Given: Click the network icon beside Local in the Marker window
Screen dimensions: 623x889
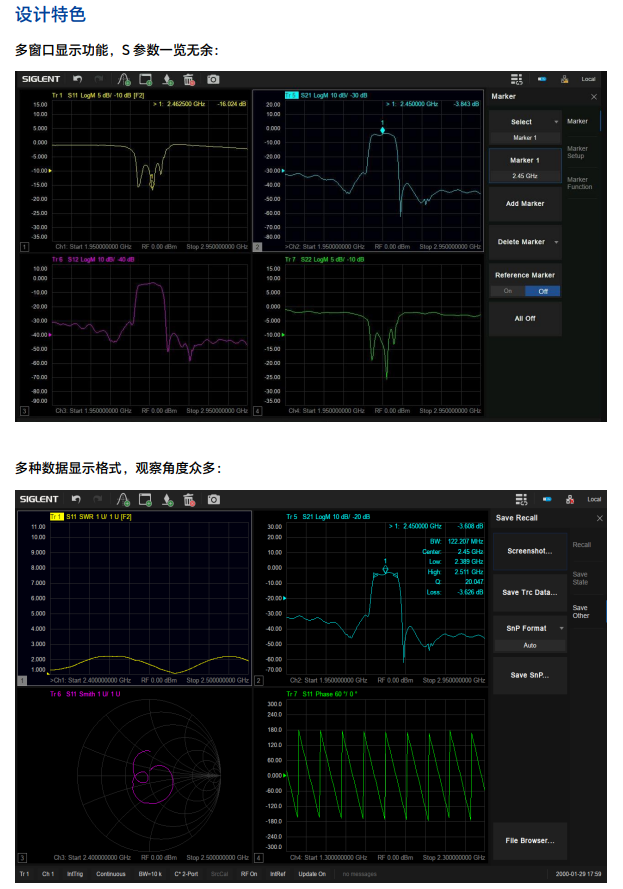Looking at the screenshot, I should click(565, 79).
